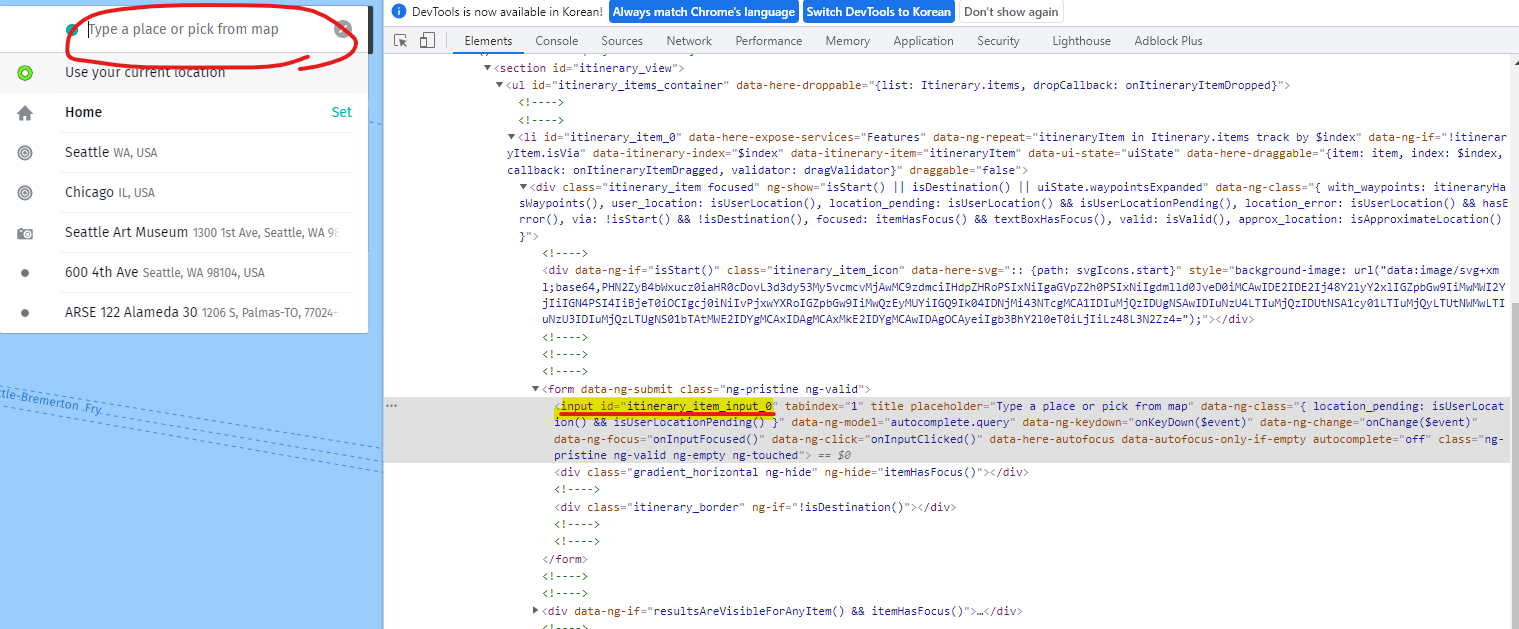
Task: Click the green start-point marker icon
Action: click(72, 29)
